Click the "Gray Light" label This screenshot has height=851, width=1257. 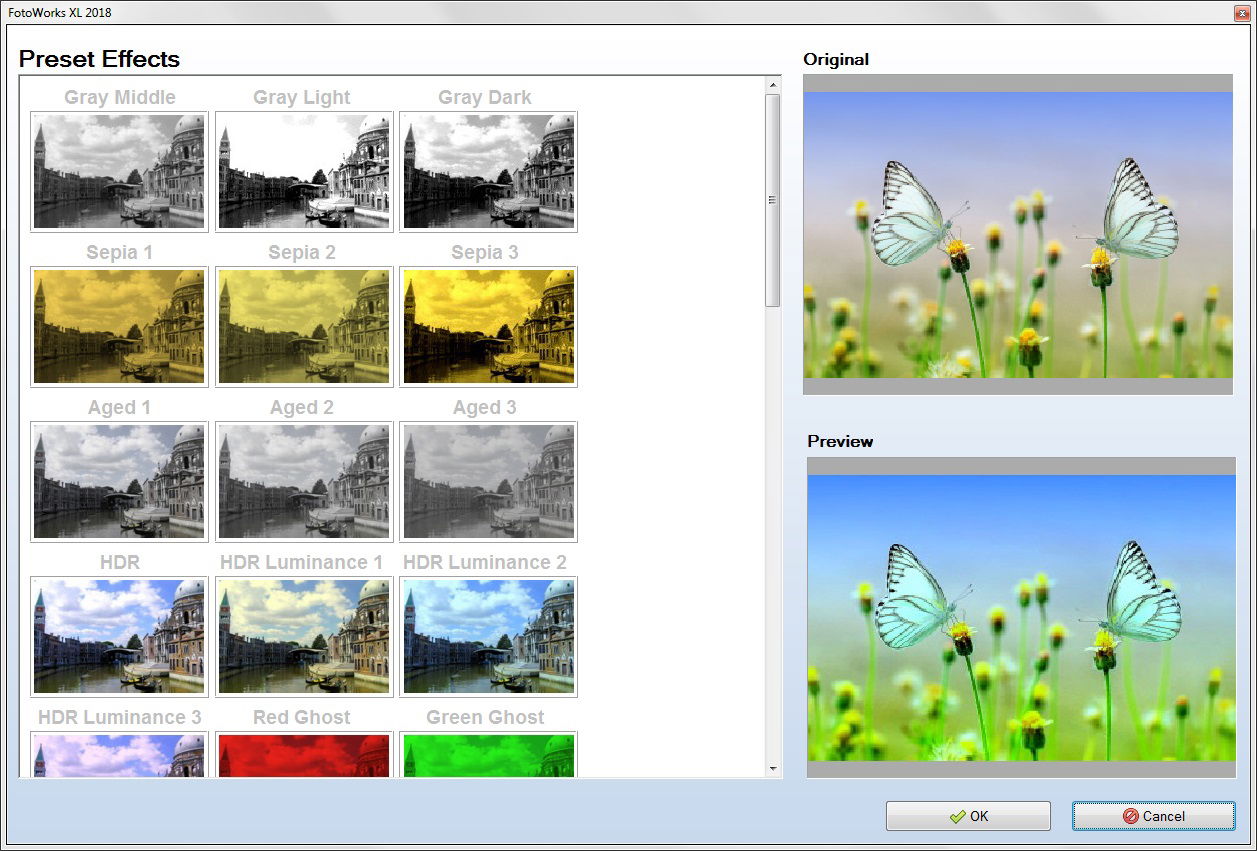coord(302,97)
